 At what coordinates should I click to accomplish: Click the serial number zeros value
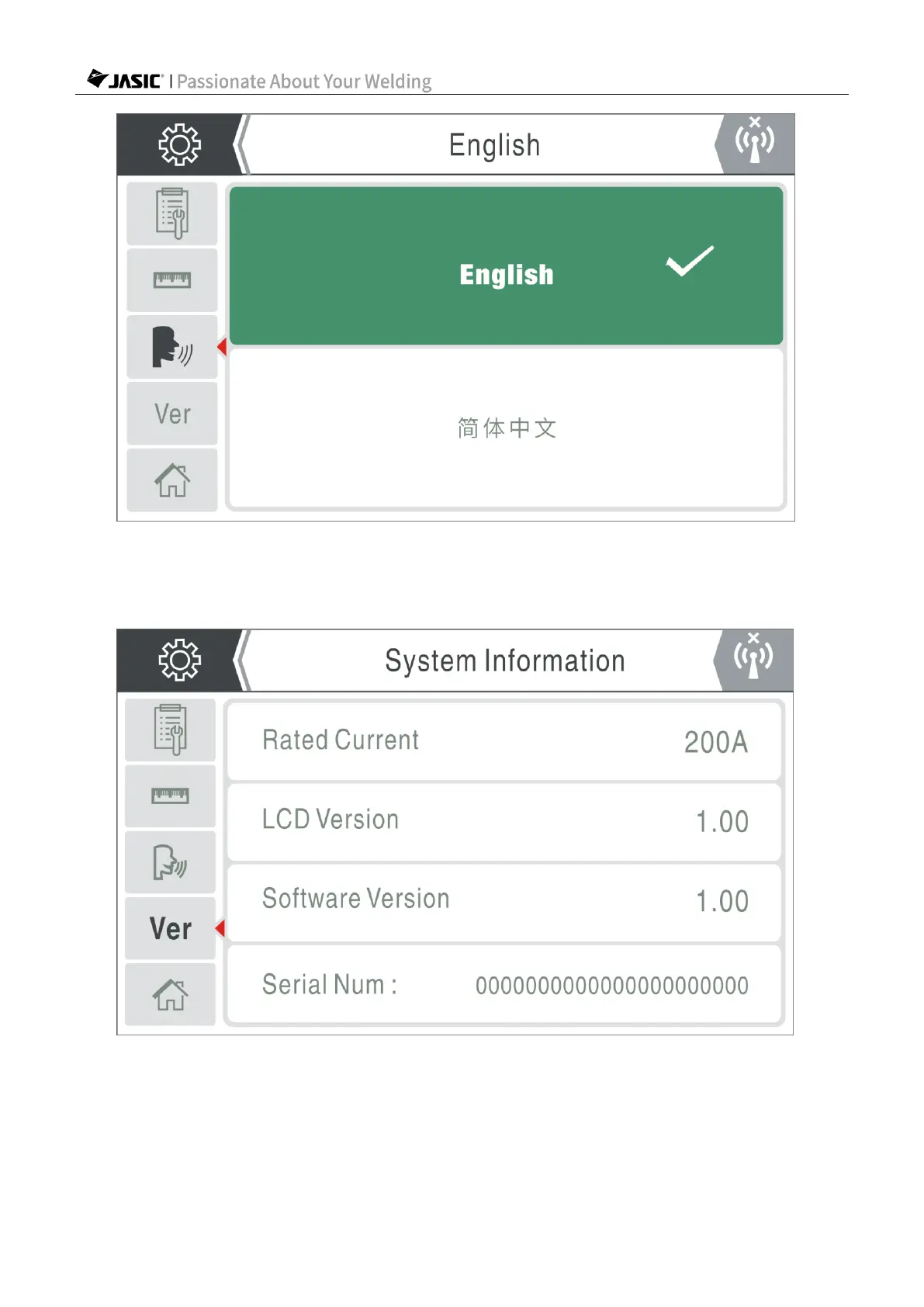click(x=612, y=986)
